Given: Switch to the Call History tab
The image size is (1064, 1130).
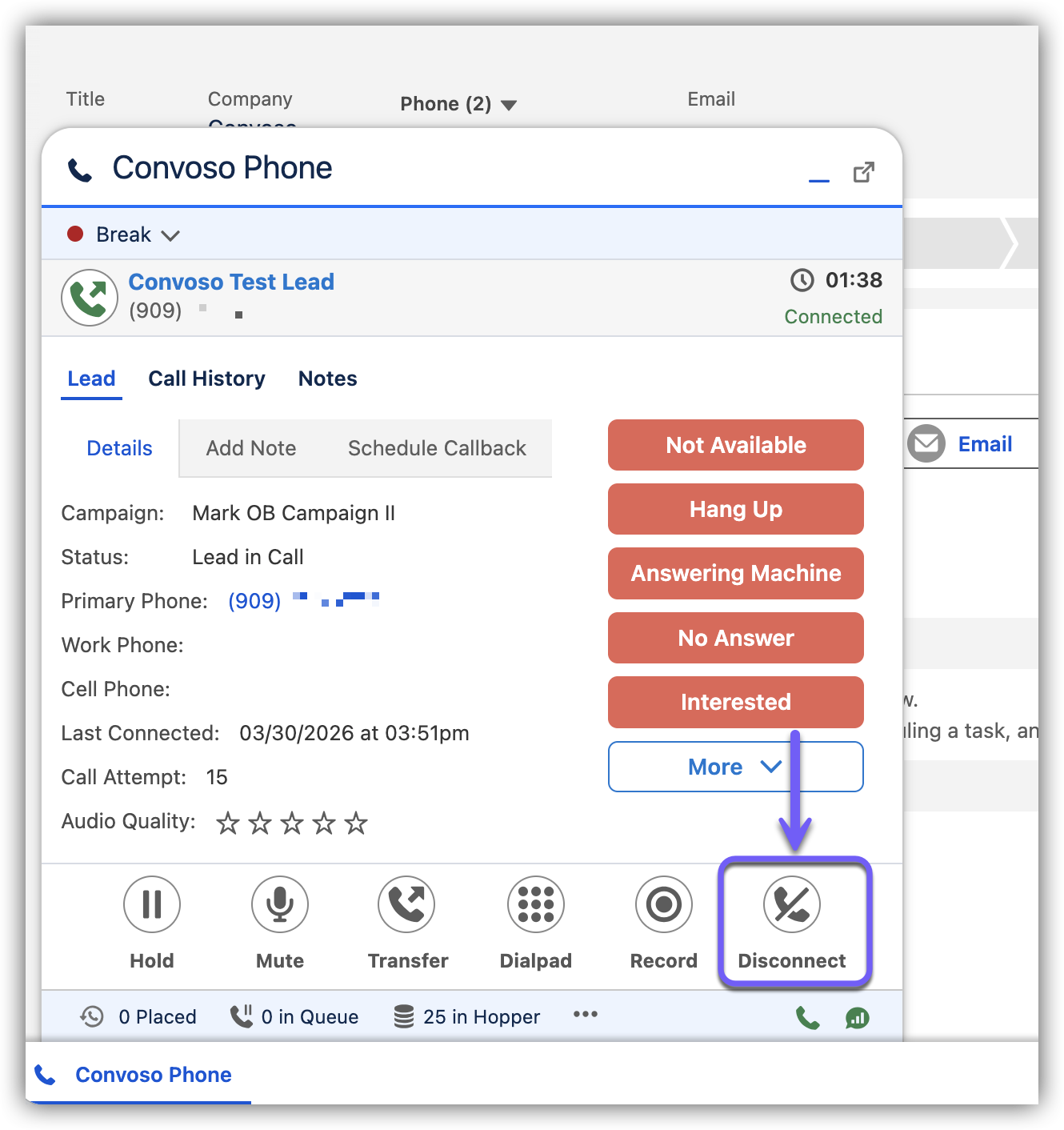Looking at the screenshot, I should [x=206, y=379].
